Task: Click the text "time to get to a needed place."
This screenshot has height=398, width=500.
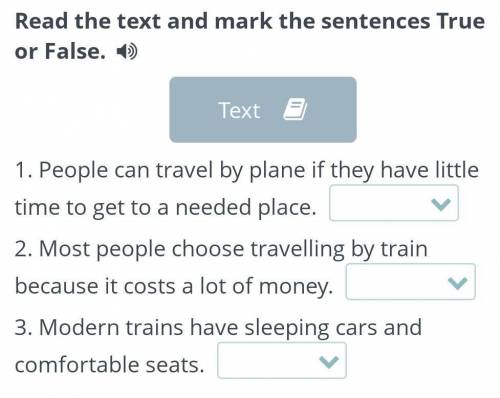Action: pyautogui.click(x=165, y=208)
